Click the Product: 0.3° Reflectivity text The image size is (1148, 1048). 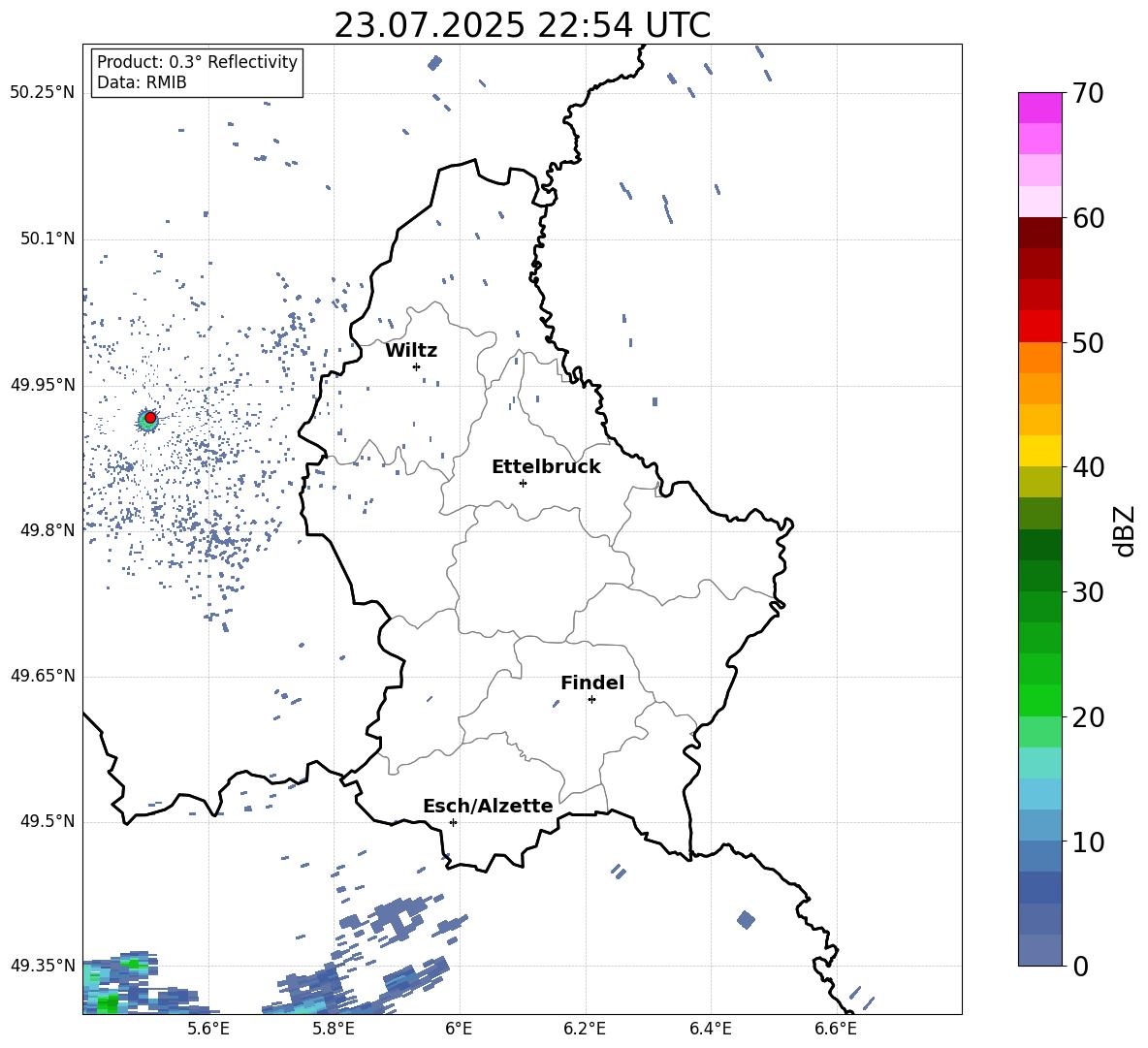[197, 62]
